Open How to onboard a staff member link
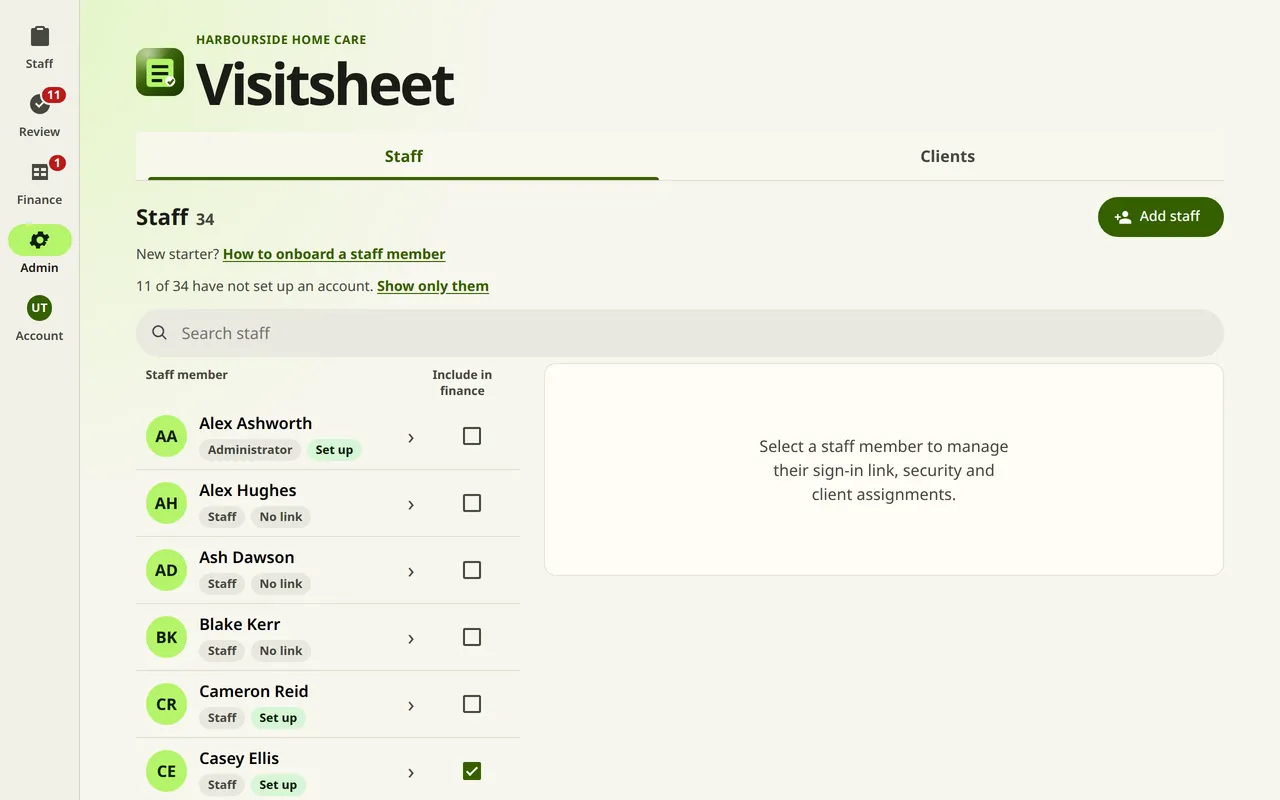Image resolution: width=1280 pixels, height=800 pixels. coord(334,254)
